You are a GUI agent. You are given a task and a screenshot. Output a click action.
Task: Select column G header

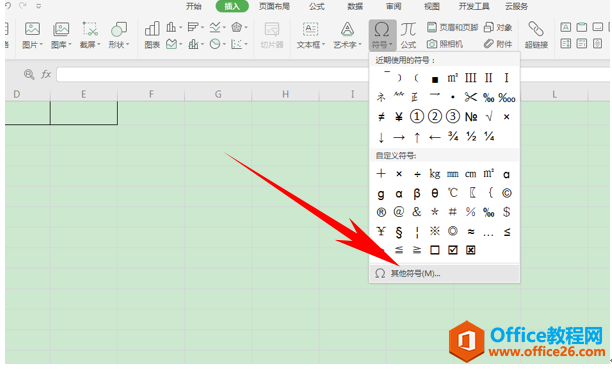218,94
